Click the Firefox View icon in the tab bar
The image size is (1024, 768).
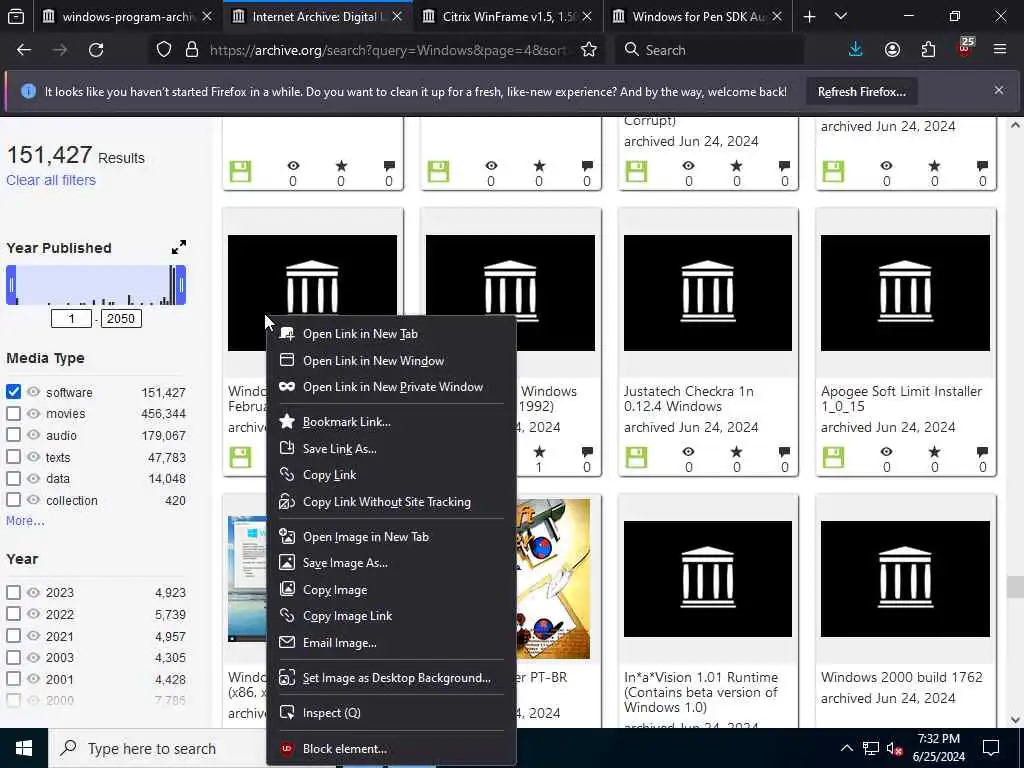[x=16, y=17]
